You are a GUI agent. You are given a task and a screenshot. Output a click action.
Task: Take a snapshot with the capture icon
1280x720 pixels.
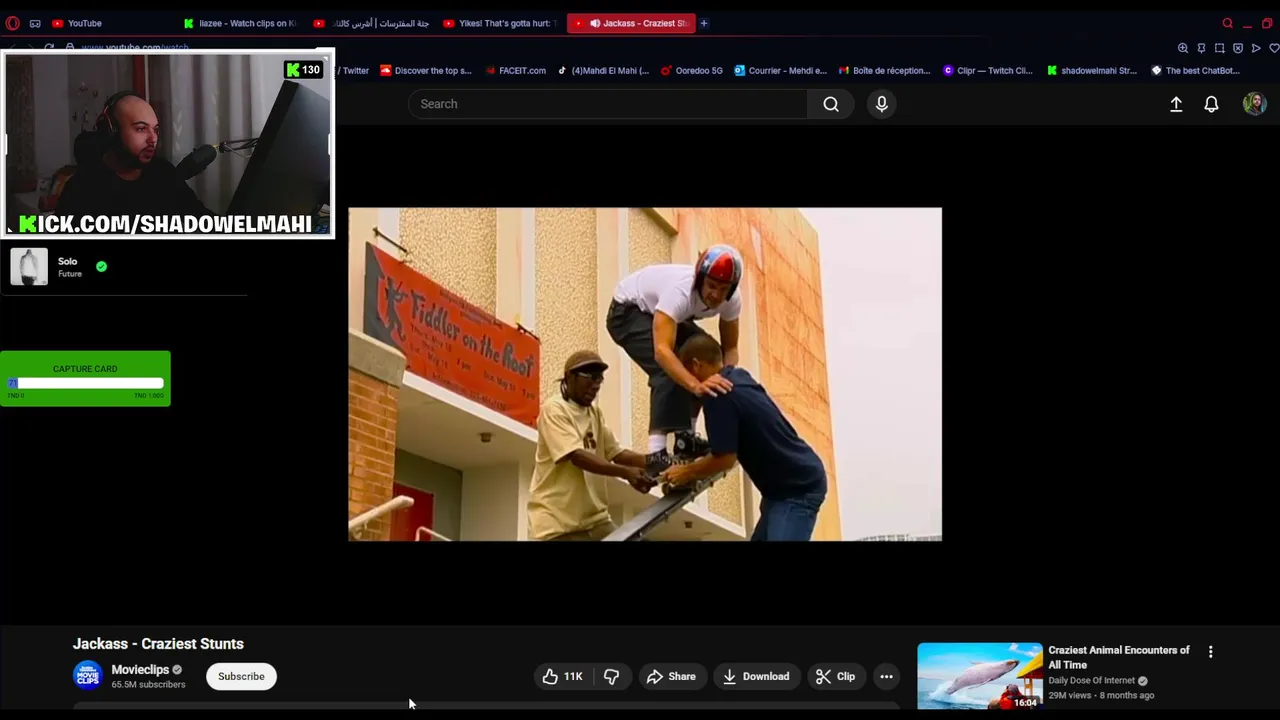pyautogui.click(x=1219, y=48)
